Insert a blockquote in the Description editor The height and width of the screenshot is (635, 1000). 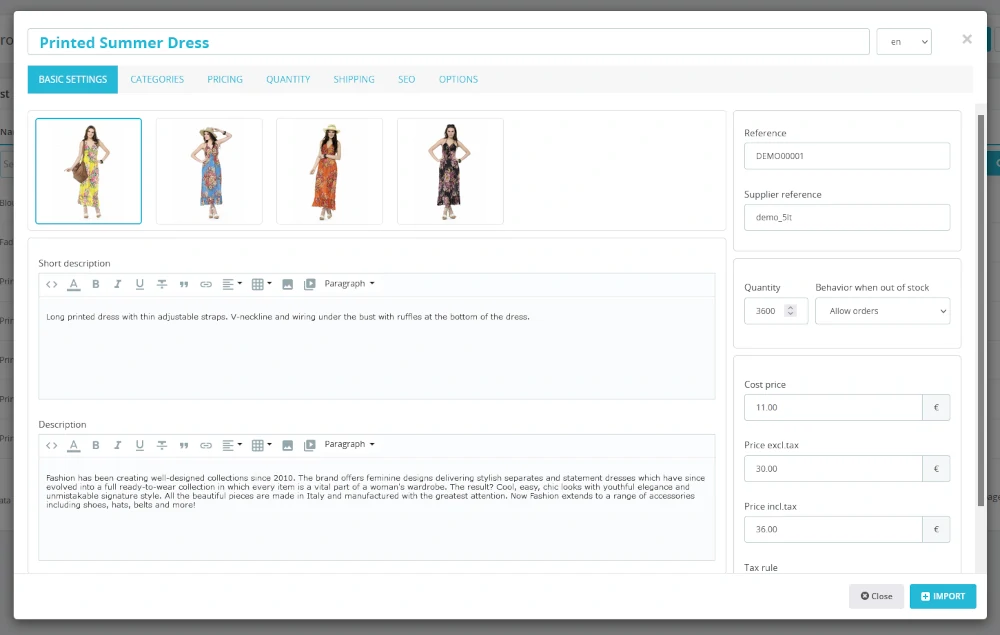[184, 444]
